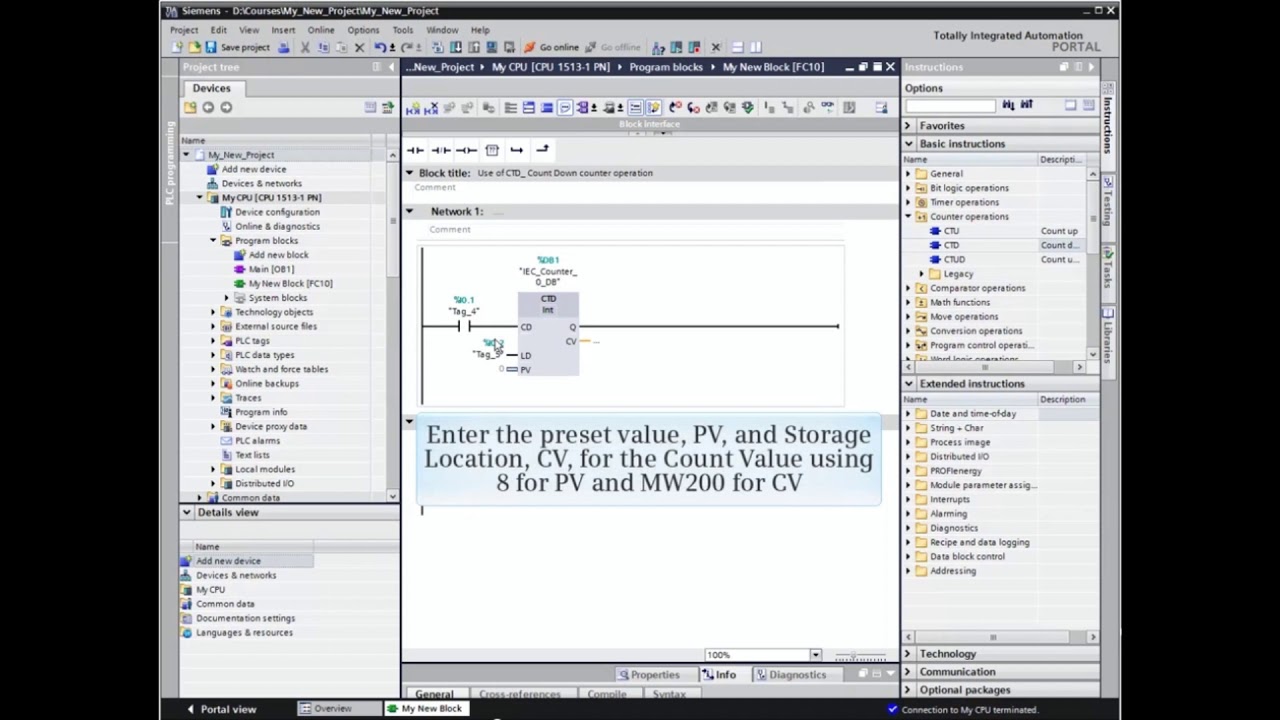Screen dimensions: 1280x720
Task: Insert an empty box instruction
Action: click(x=492, y=150)
